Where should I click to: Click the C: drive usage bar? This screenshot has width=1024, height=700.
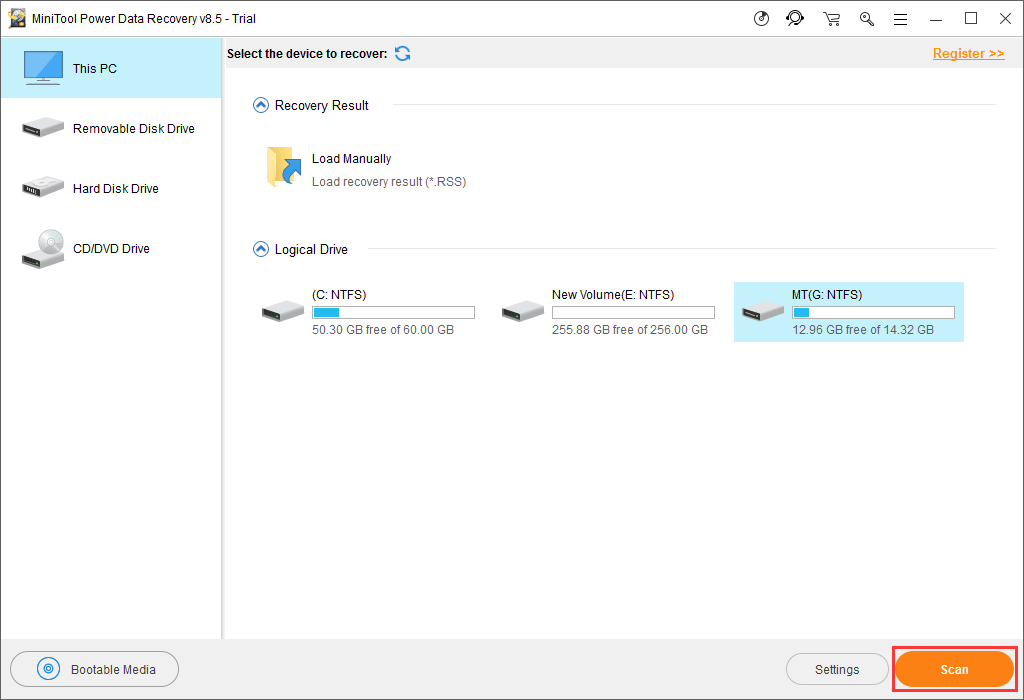tap(393, 313)
